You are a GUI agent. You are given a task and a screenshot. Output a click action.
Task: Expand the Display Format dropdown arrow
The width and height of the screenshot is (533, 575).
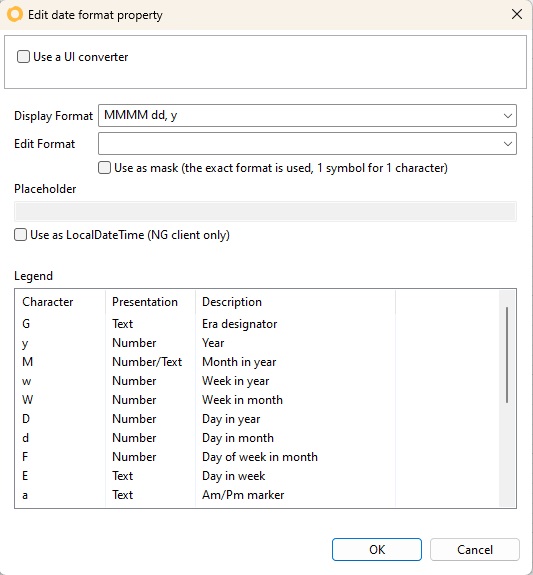pyautogui.click(x=508, y=116)
